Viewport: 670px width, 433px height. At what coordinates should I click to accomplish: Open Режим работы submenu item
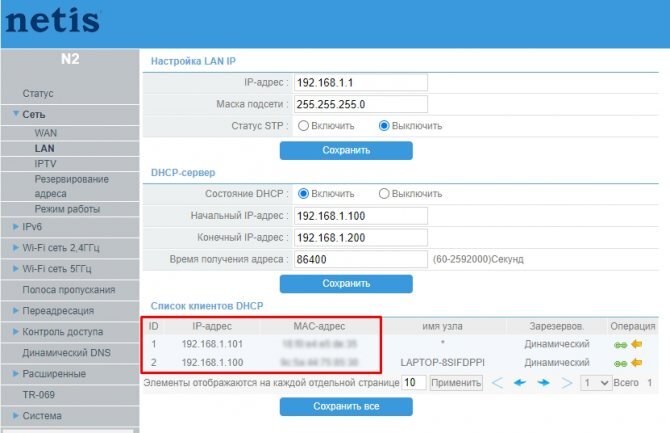point(67,209)
